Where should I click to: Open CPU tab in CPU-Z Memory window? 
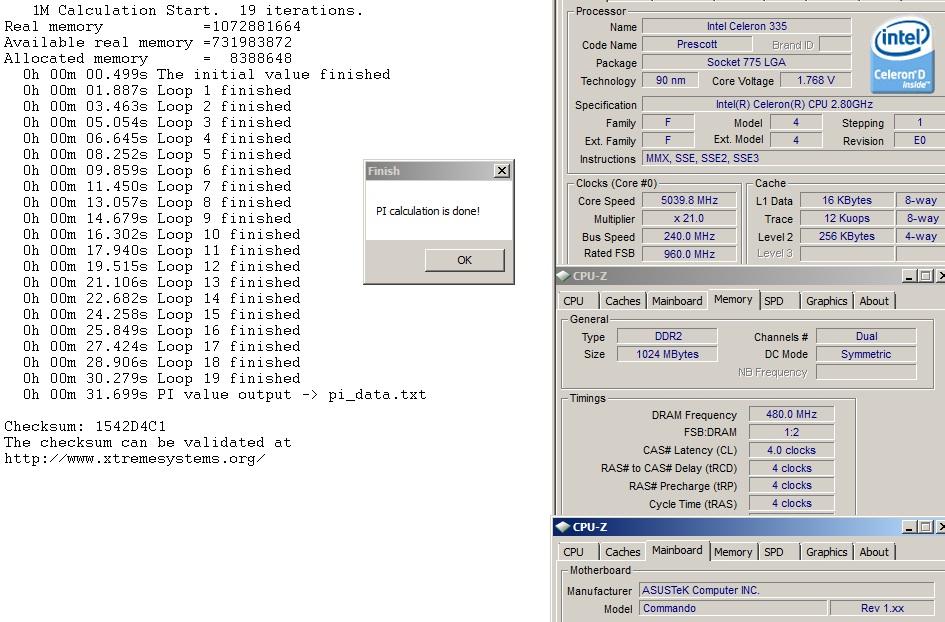(573, 301)
